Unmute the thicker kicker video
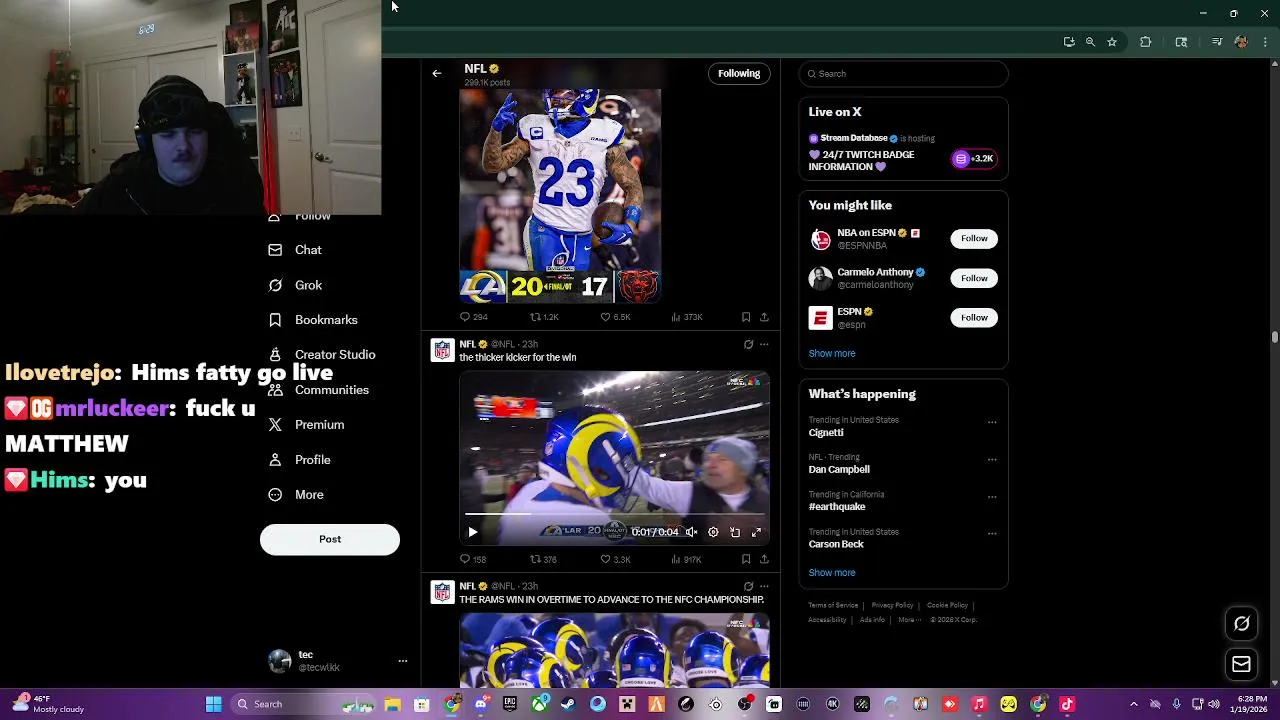1280x720 pixels. [x=691, y=532]
